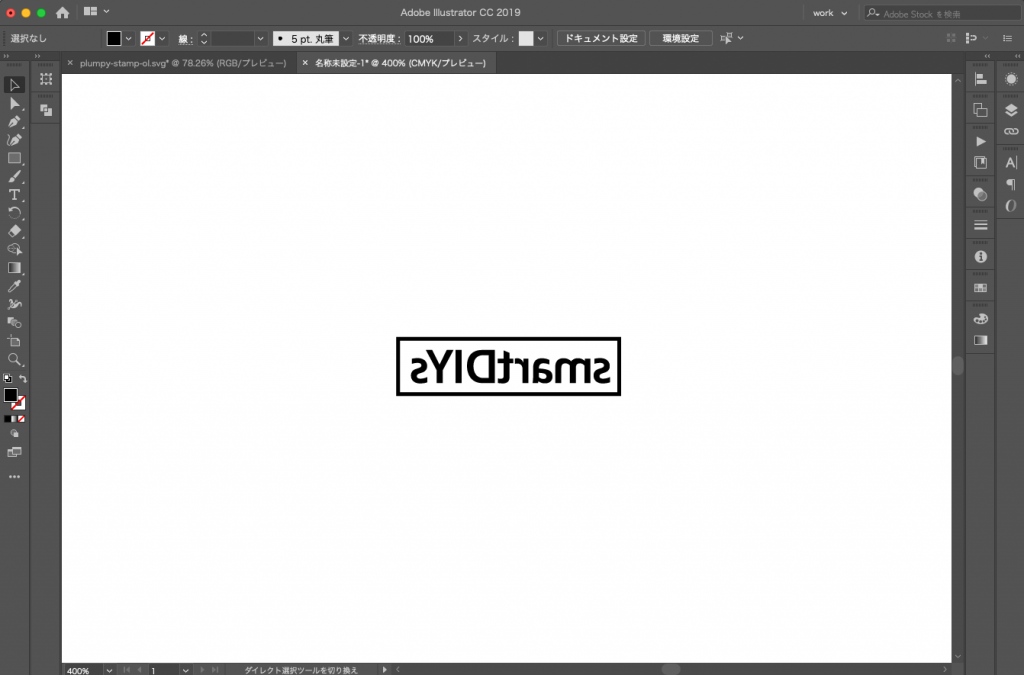Select the Curvature tool
Image resolution: width=1024 pixels, height=675 pixels.
point(14,140)
